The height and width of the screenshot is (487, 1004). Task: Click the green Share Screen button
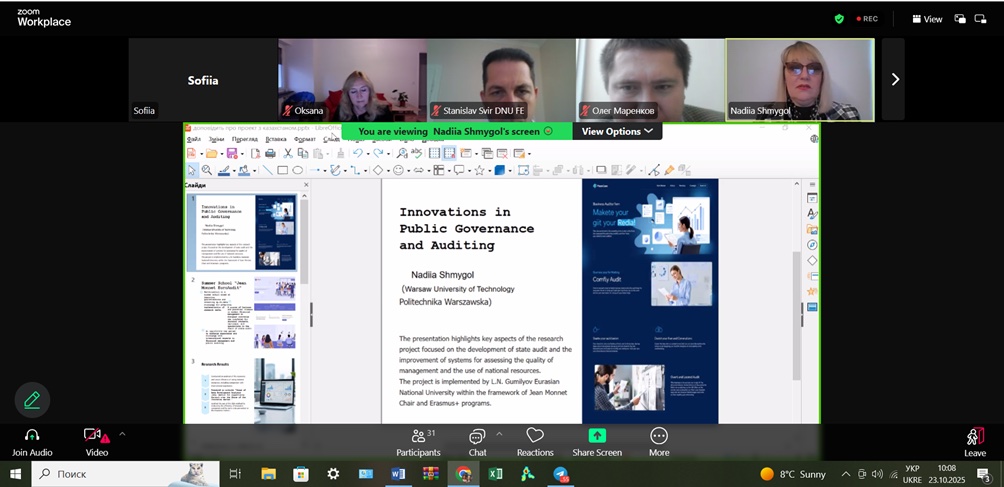597,441
